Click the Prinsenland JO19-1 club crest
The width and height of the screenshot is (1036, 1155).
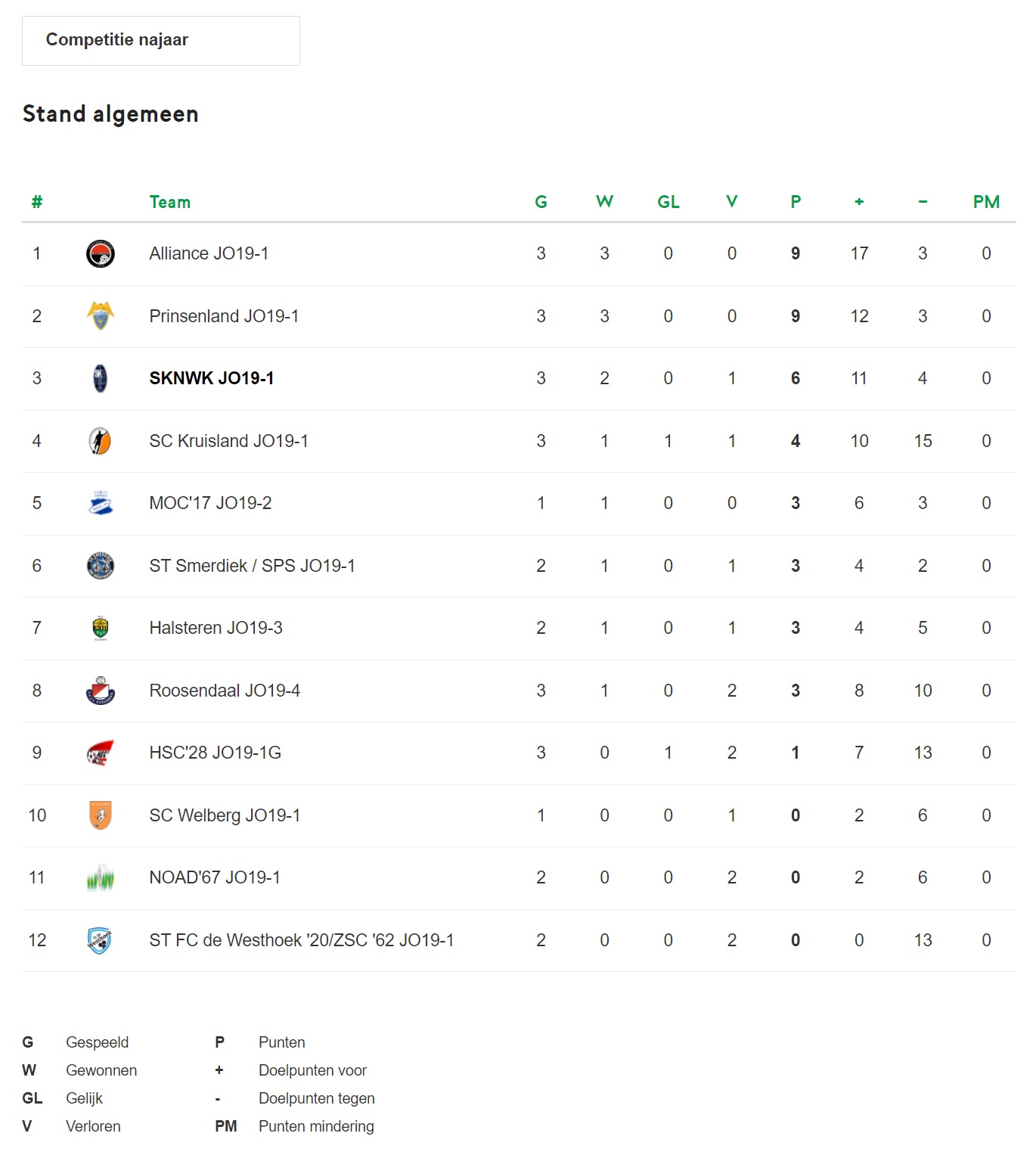(101, 316)
